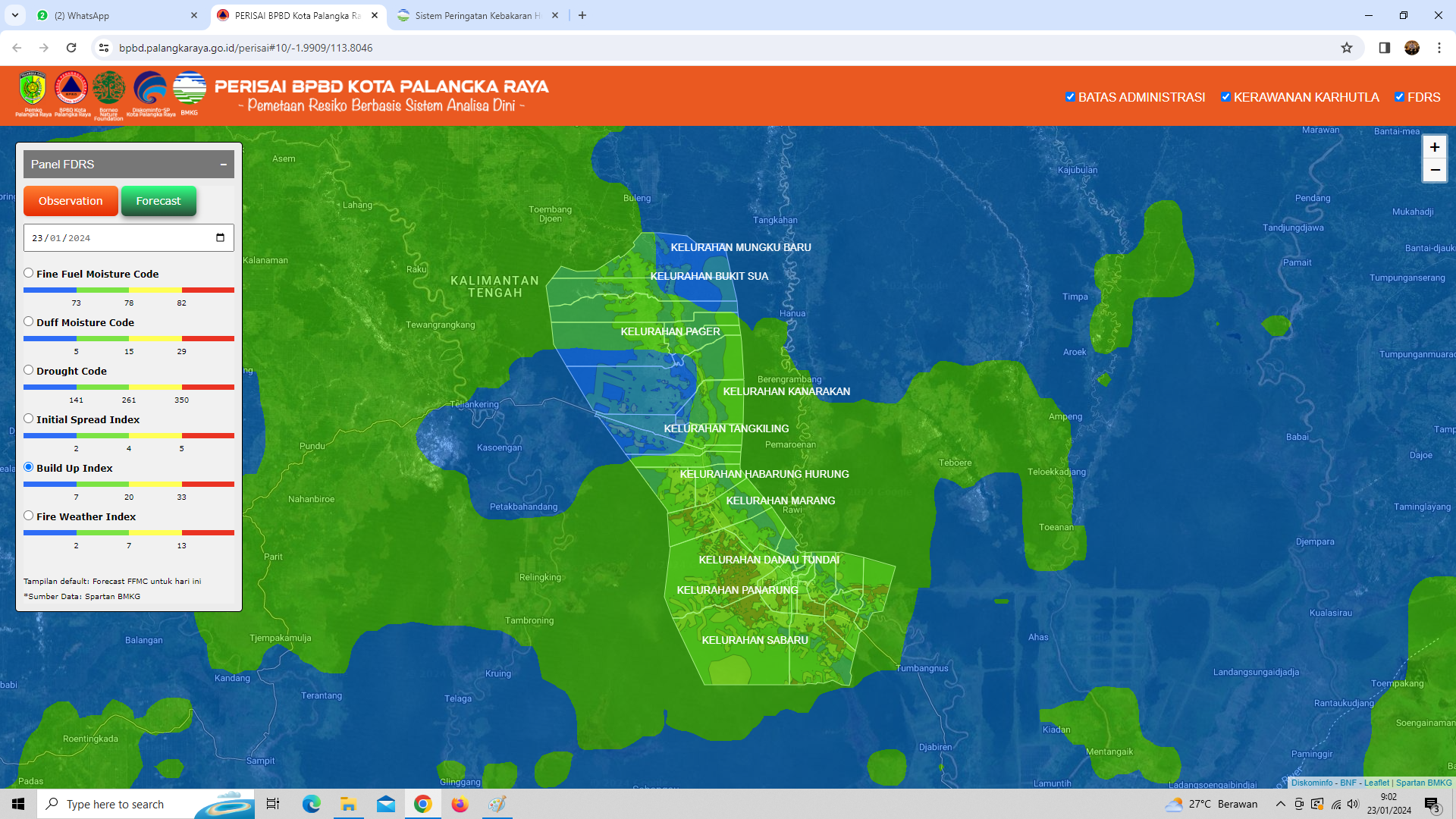
Task: Show hidden system tray icons
Action: click(1280, 804)
